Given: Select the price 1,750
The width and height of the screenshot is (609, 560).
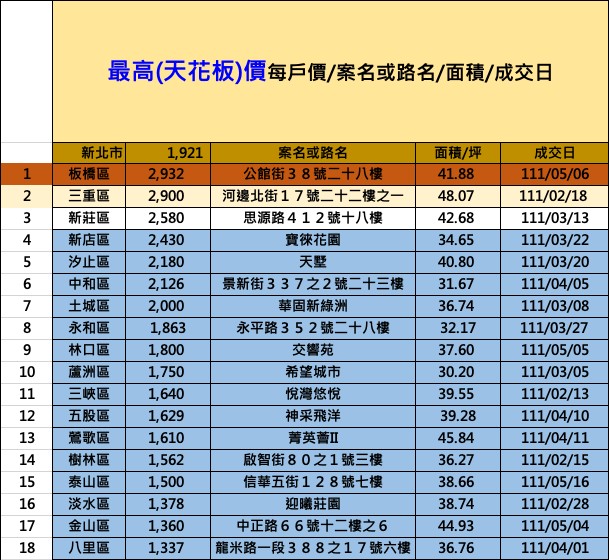Looking at the screenshot, I should 168,372.
